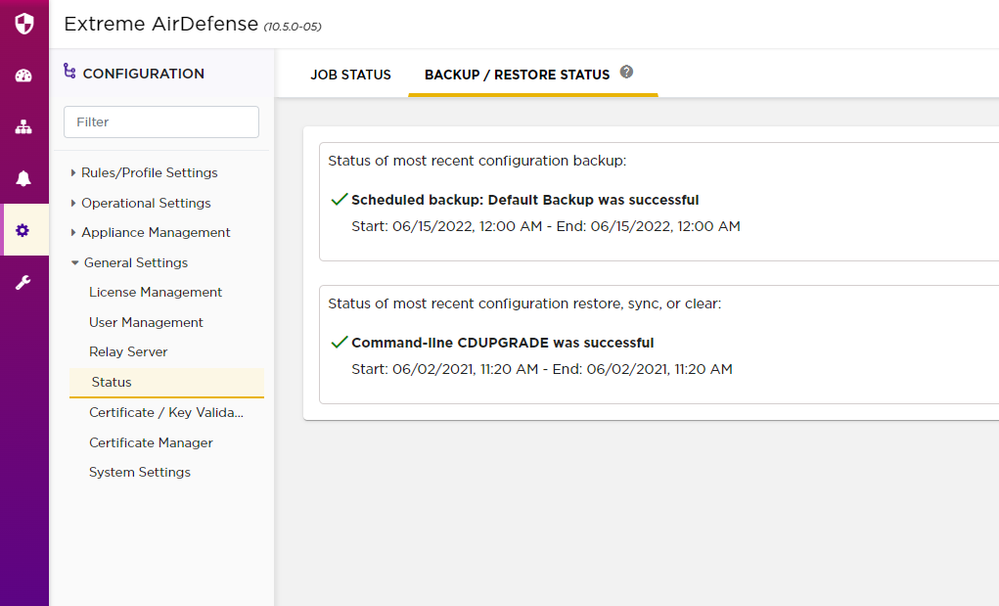The height and width of the screenshot is (606, 999).
Task: Click the version number 10.5.0-05
Action: [292, 27]
